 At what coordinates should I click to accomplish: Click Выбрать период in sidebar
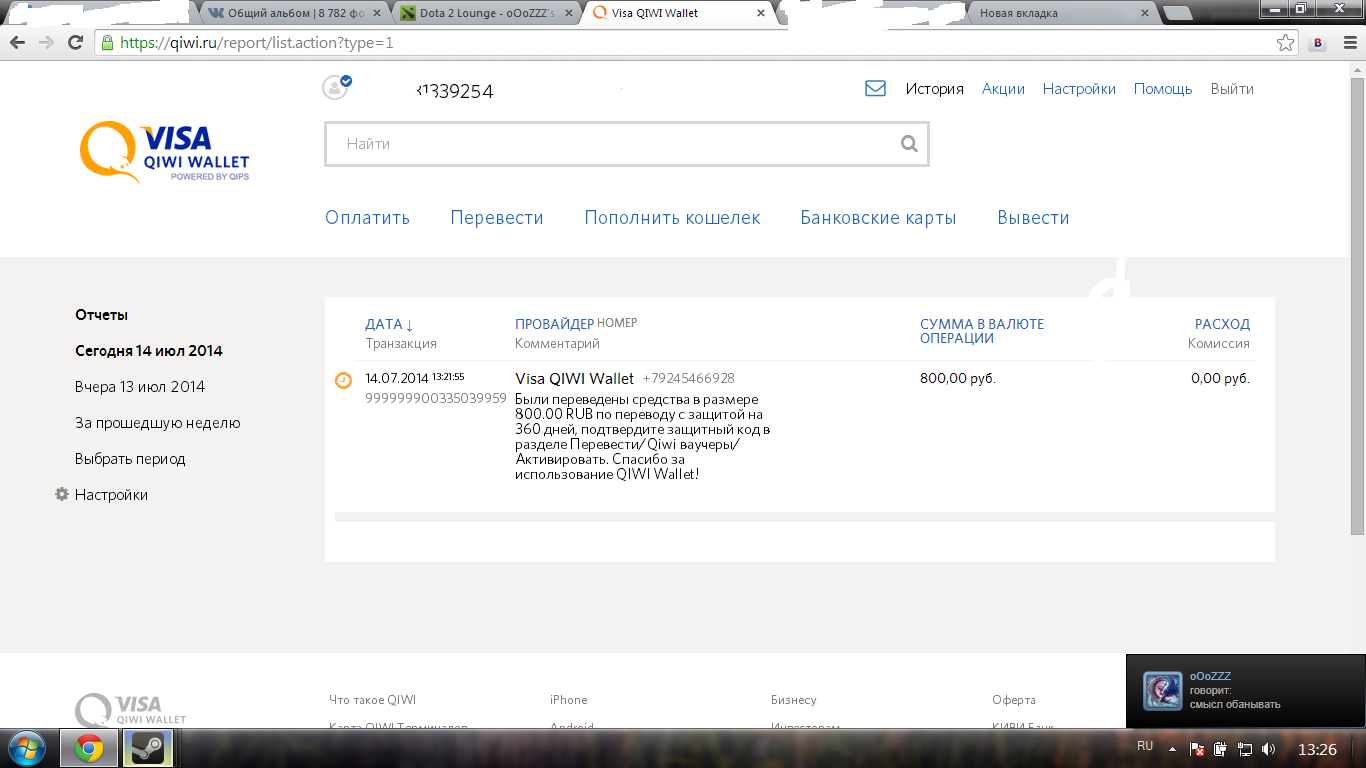pyautogui.click(x=130, y=459)
